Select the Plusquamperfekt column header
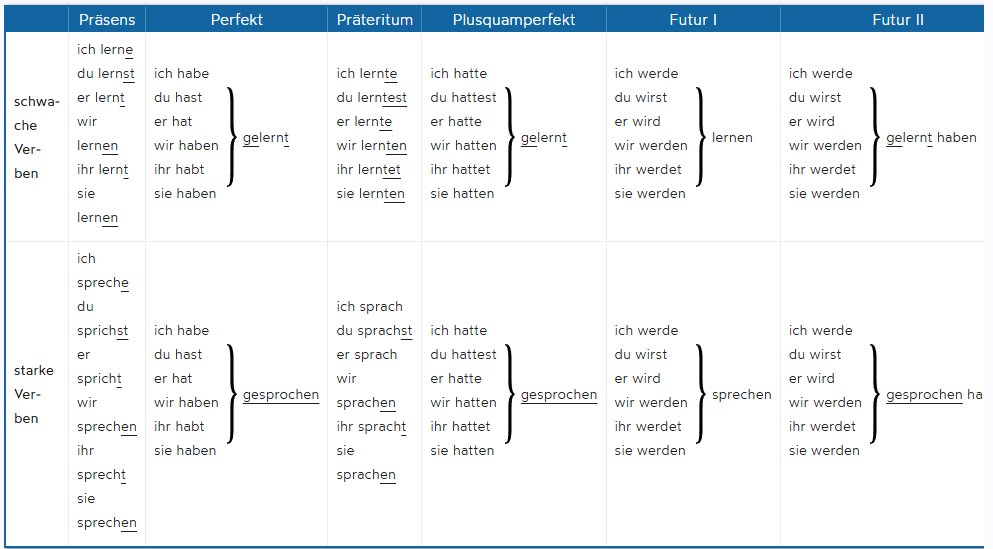The width and height of the screenshot is (993, 549). tap(514, 20)
